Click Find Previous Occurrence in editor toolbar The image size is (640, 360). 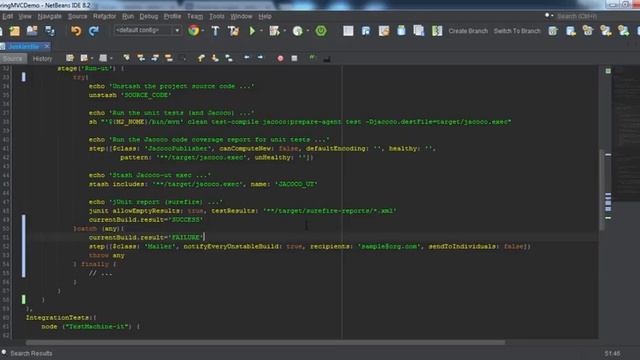click(x=141, y=58)
